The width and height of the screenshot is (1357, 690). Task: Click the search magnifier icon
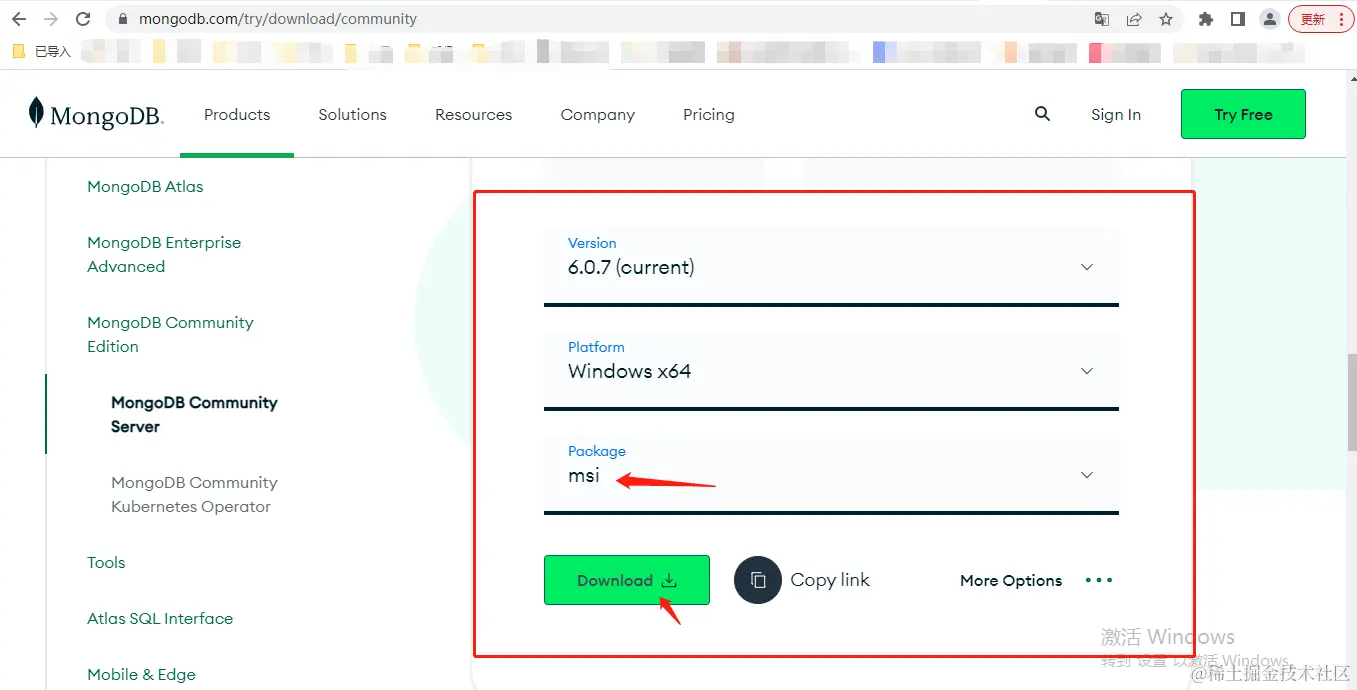(x=1042, y=114)
